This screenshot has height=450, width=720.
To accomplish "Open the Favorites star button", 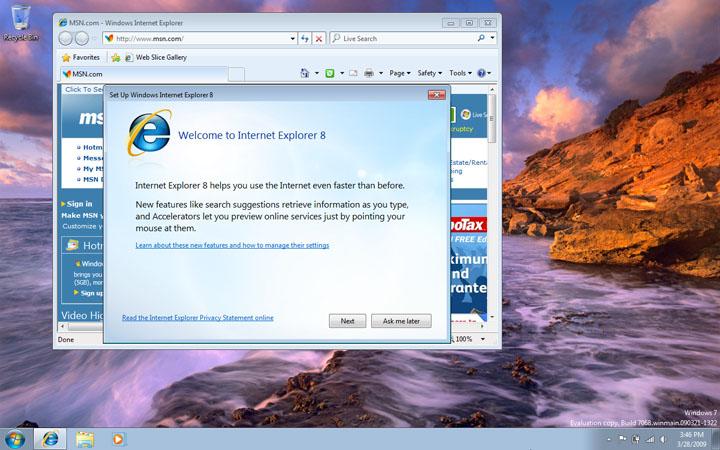I will coord(66,57).
